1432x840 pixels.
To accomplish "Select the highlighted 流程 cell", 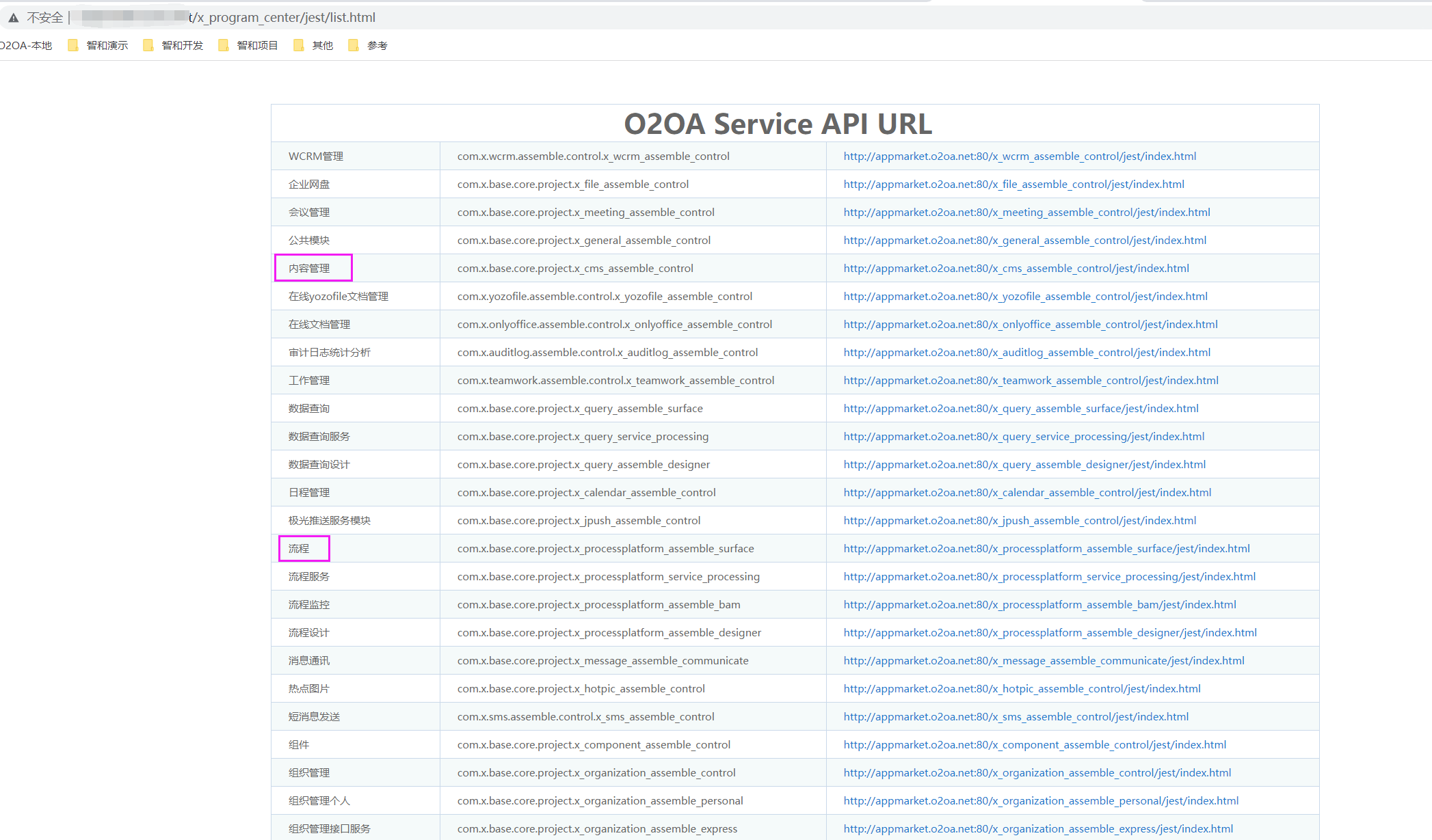I will [x=300, y=549].
